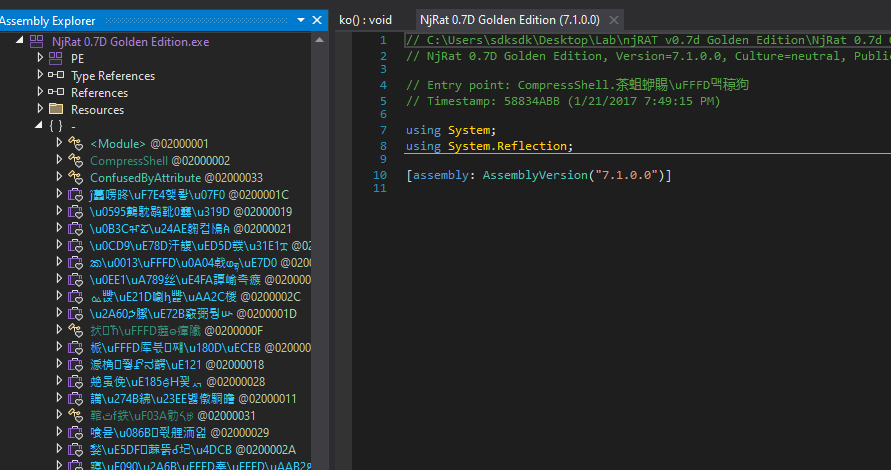Screen dimensions: 891x470
Task: Expand the CompressShell class node
Action: (x=60, y=160)
